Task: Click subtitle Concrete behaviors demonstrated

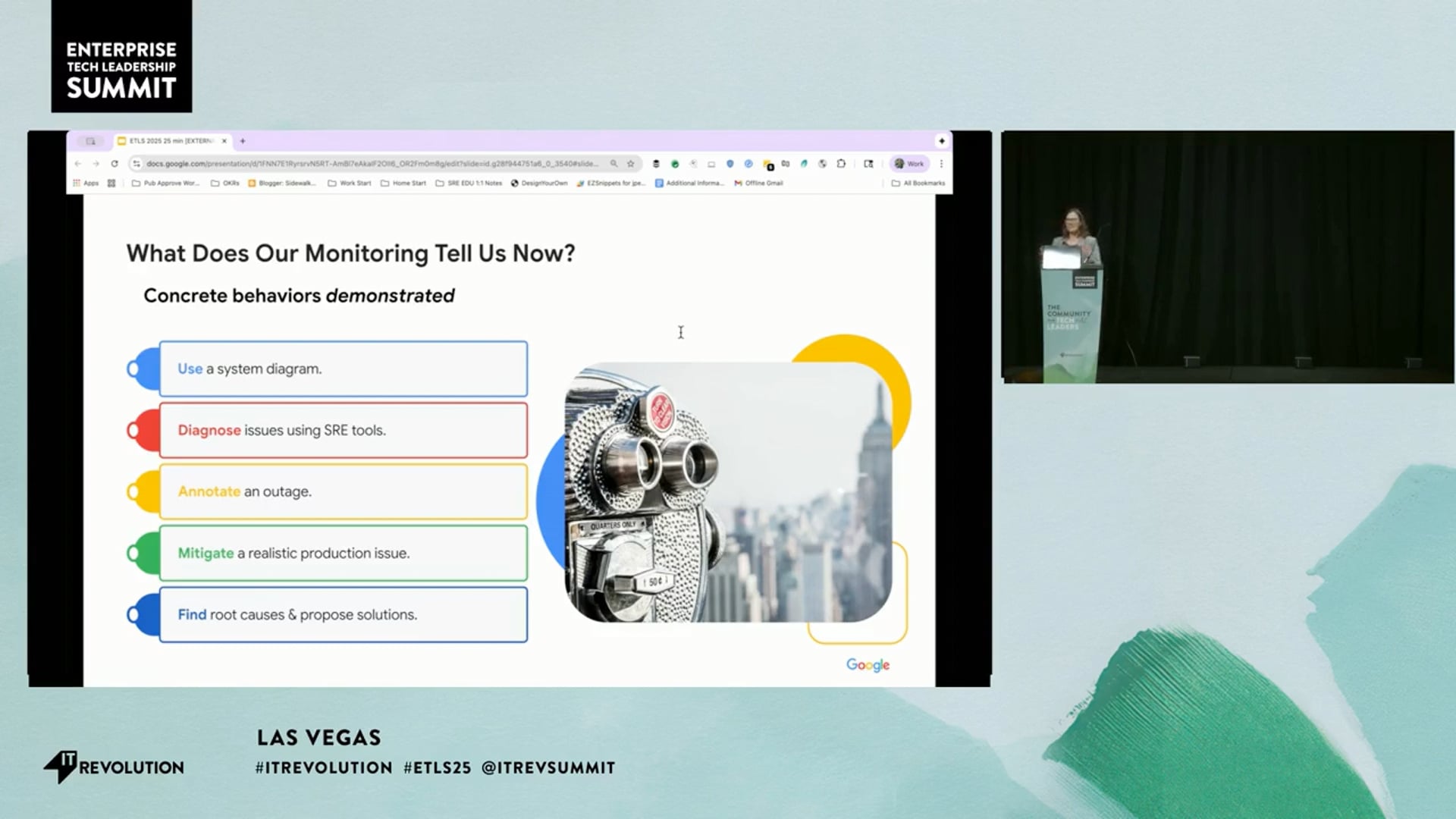Action: (299, 296)
